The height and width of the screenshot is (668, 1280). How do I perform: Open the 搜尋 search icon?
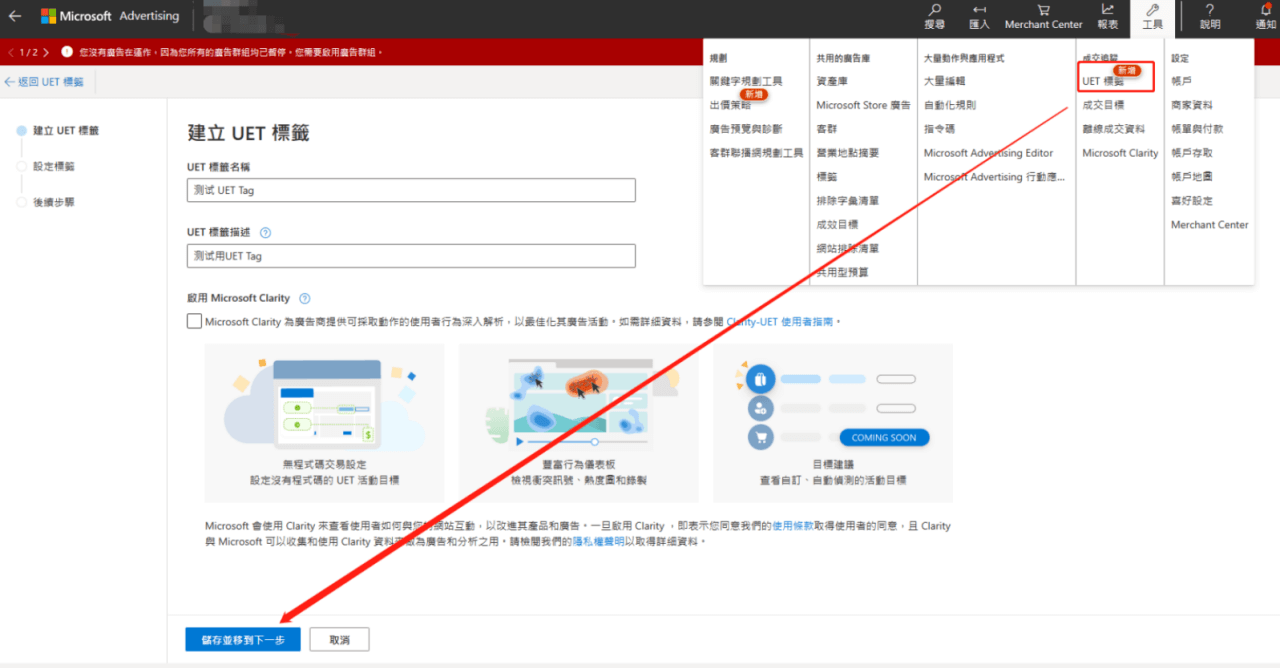pyautogui.click(x=935, y=17)
